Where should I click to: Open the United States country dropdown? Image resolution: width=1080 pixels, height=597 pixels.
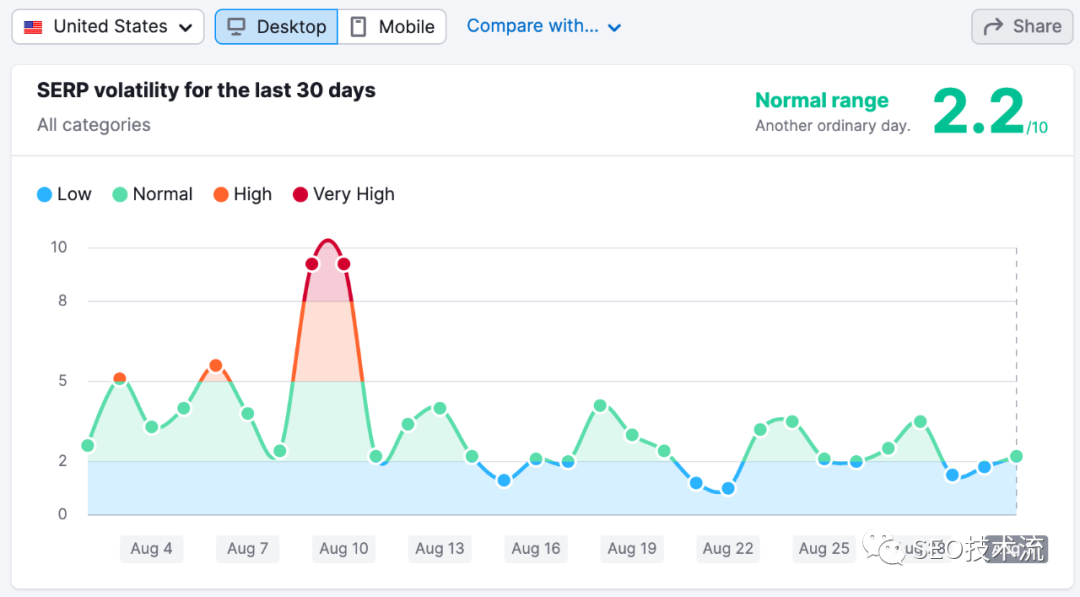108,27
